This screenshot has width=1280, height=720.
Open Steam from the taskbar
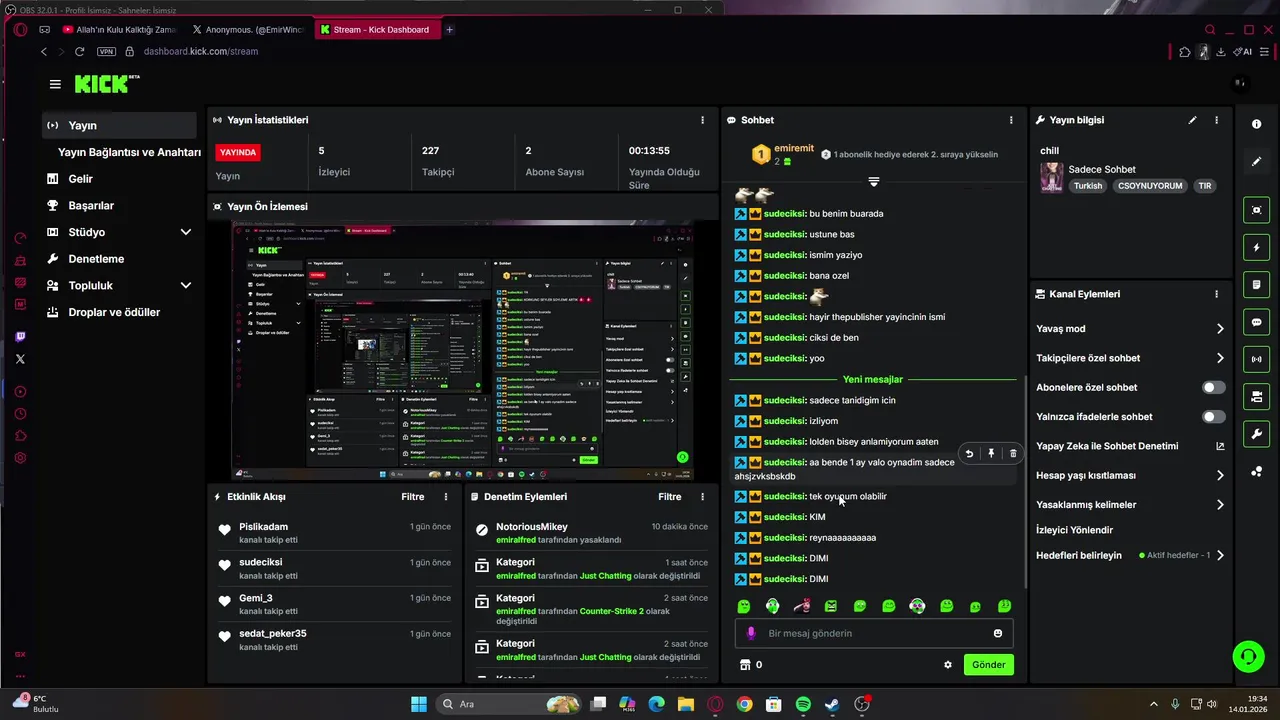click(832, 704)
